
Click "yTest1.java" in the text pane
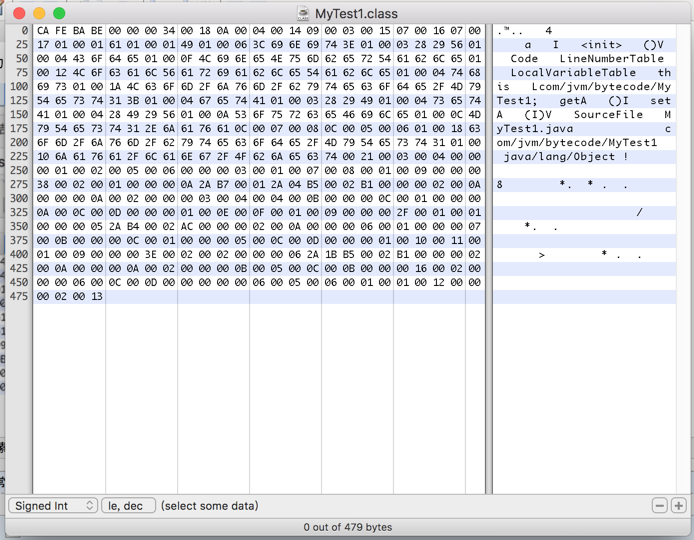(535, 128)
